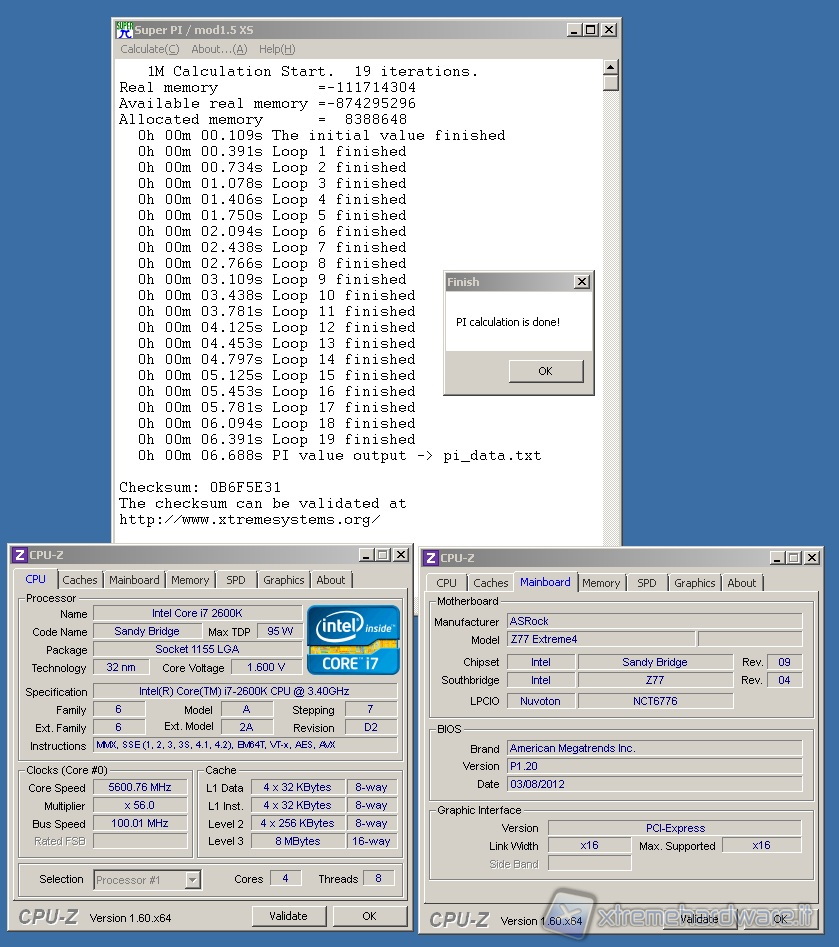Close the Finish dialog with X
This screenshot has width=839, height=947.
click(x=582, y=282)
